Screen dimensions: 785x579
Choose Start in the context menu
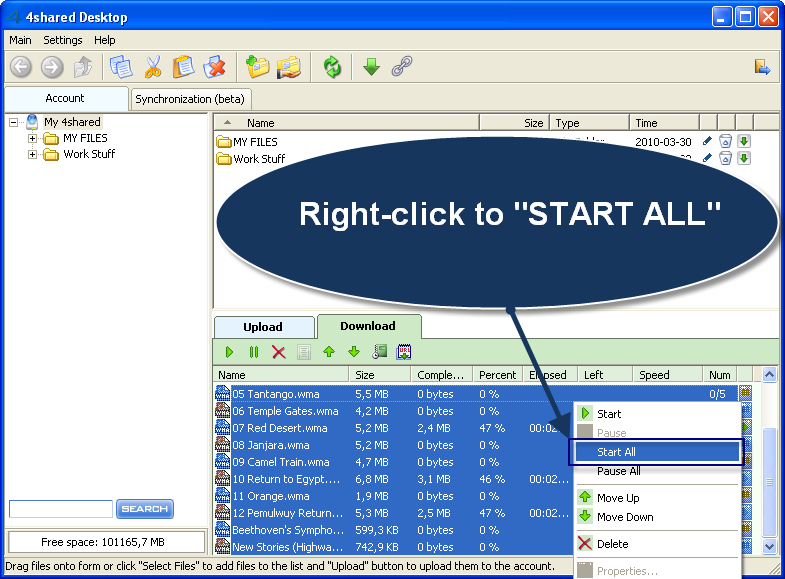point(657,414)
